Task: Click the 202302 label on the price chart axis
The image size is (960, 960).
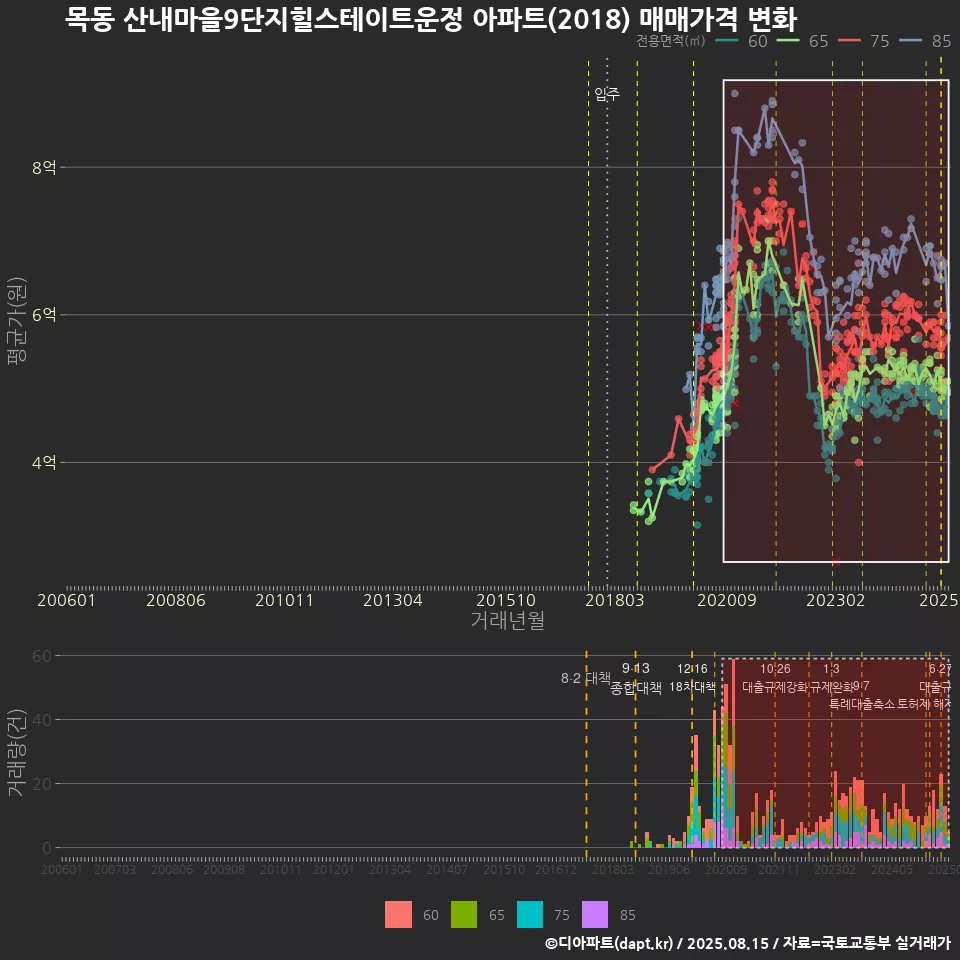Action: pos(835,600)
